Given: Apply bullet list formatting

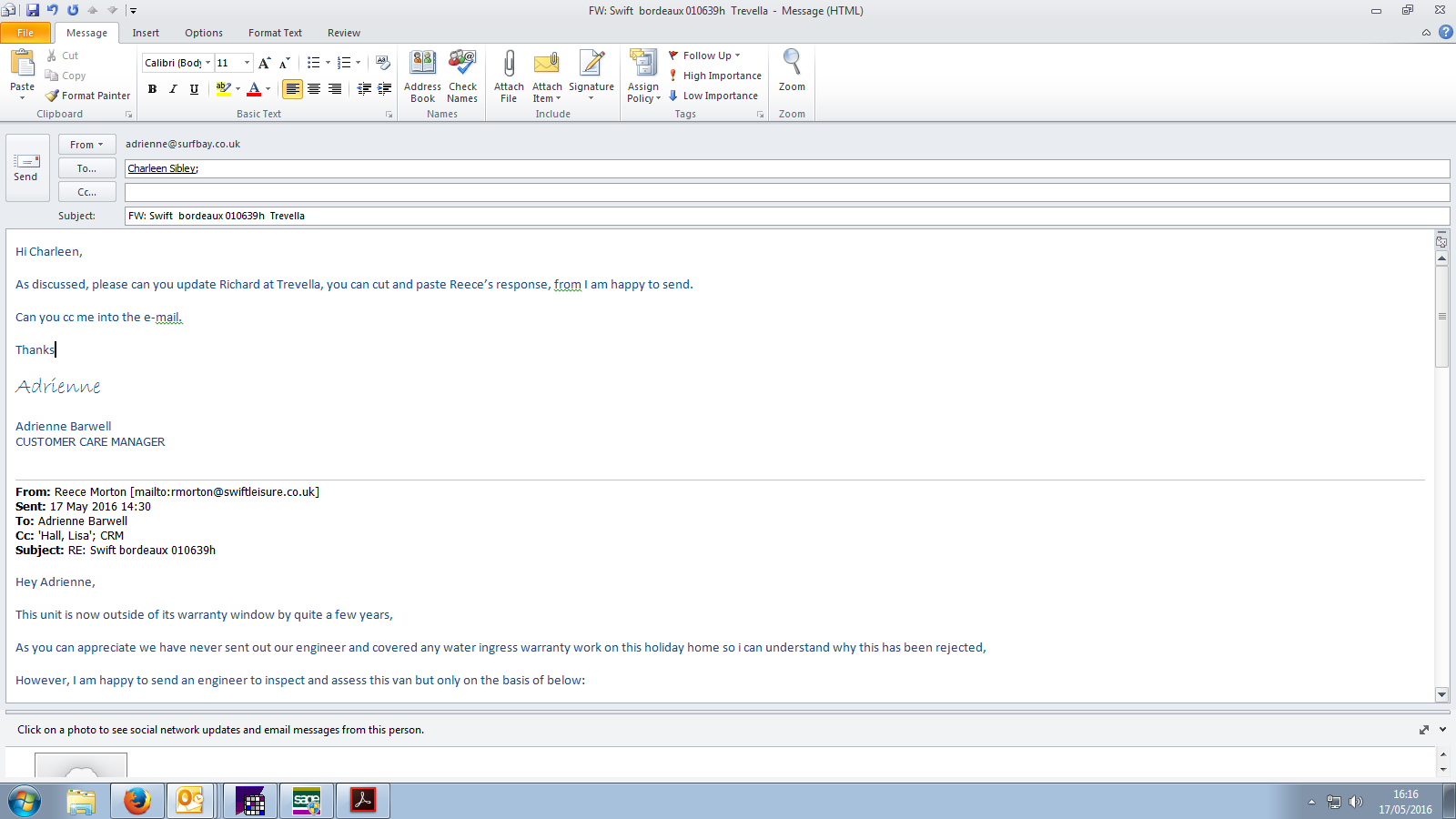Looking at the screenshot, I should (x=313, y=63).
